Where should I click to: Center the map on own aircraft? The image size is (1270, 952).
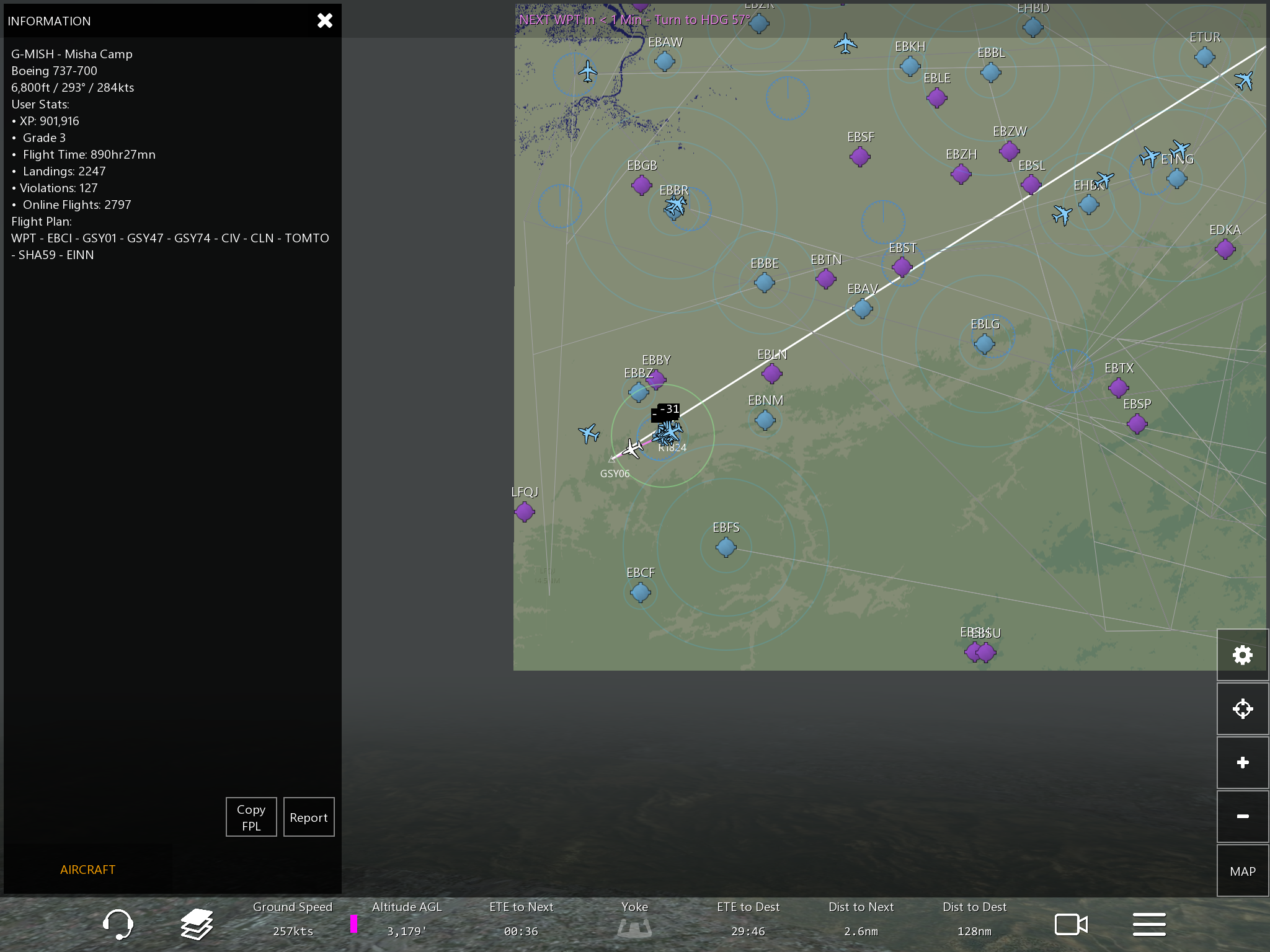(1242, 708)
